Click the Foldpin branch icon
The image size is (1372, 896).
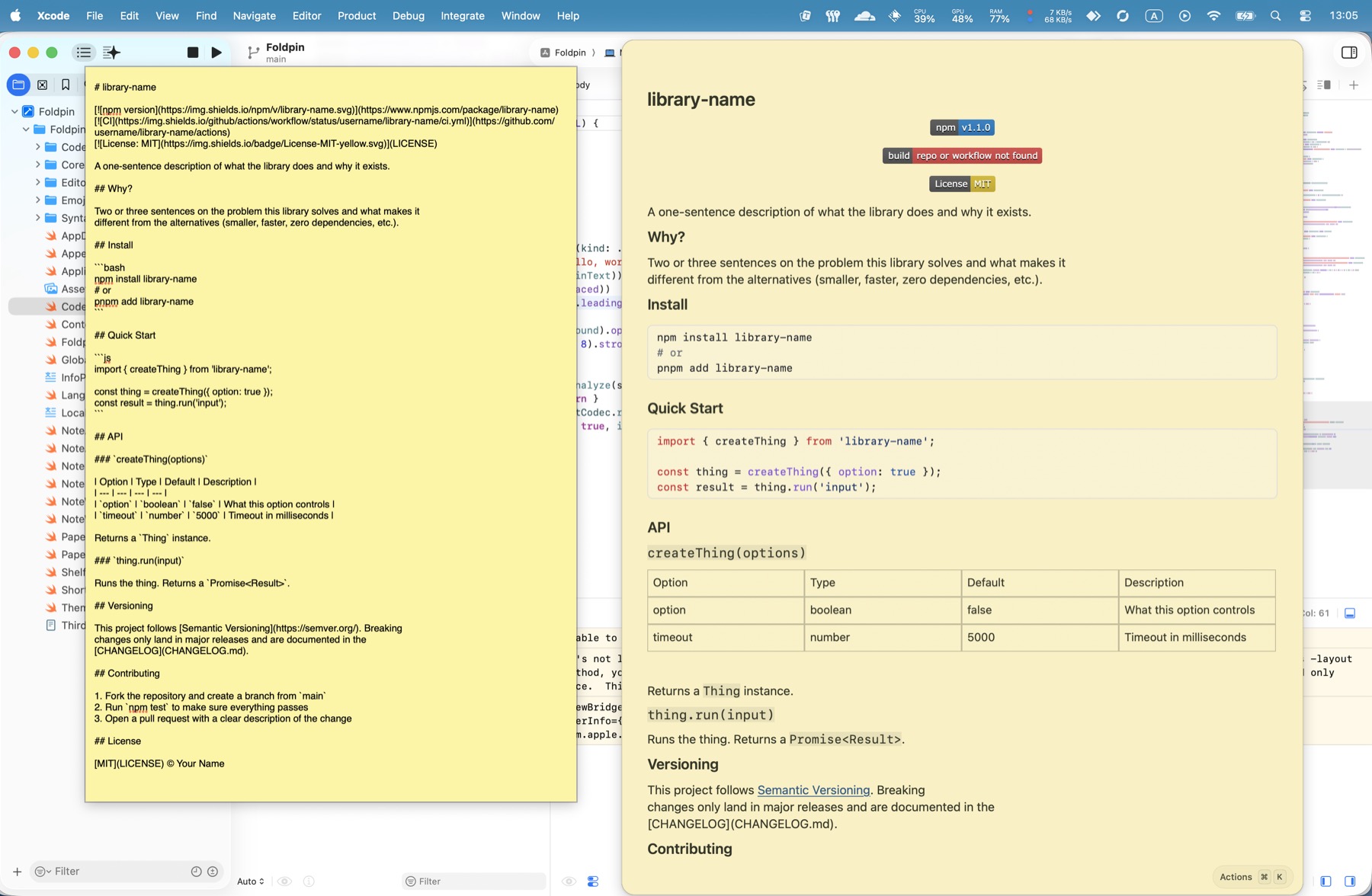point(253,53)
